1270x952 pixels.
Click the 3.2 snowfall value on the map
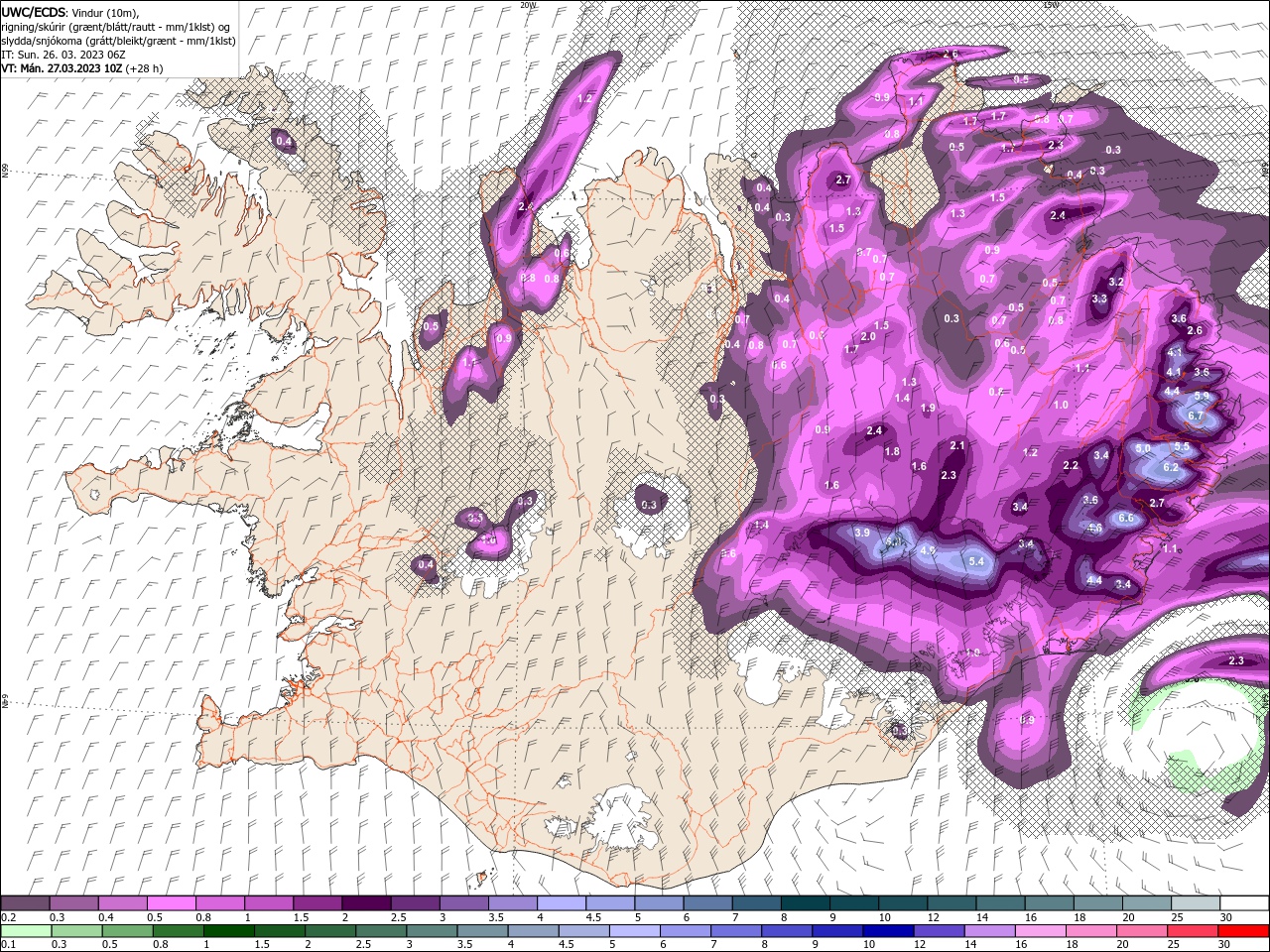coord(1115,283)
